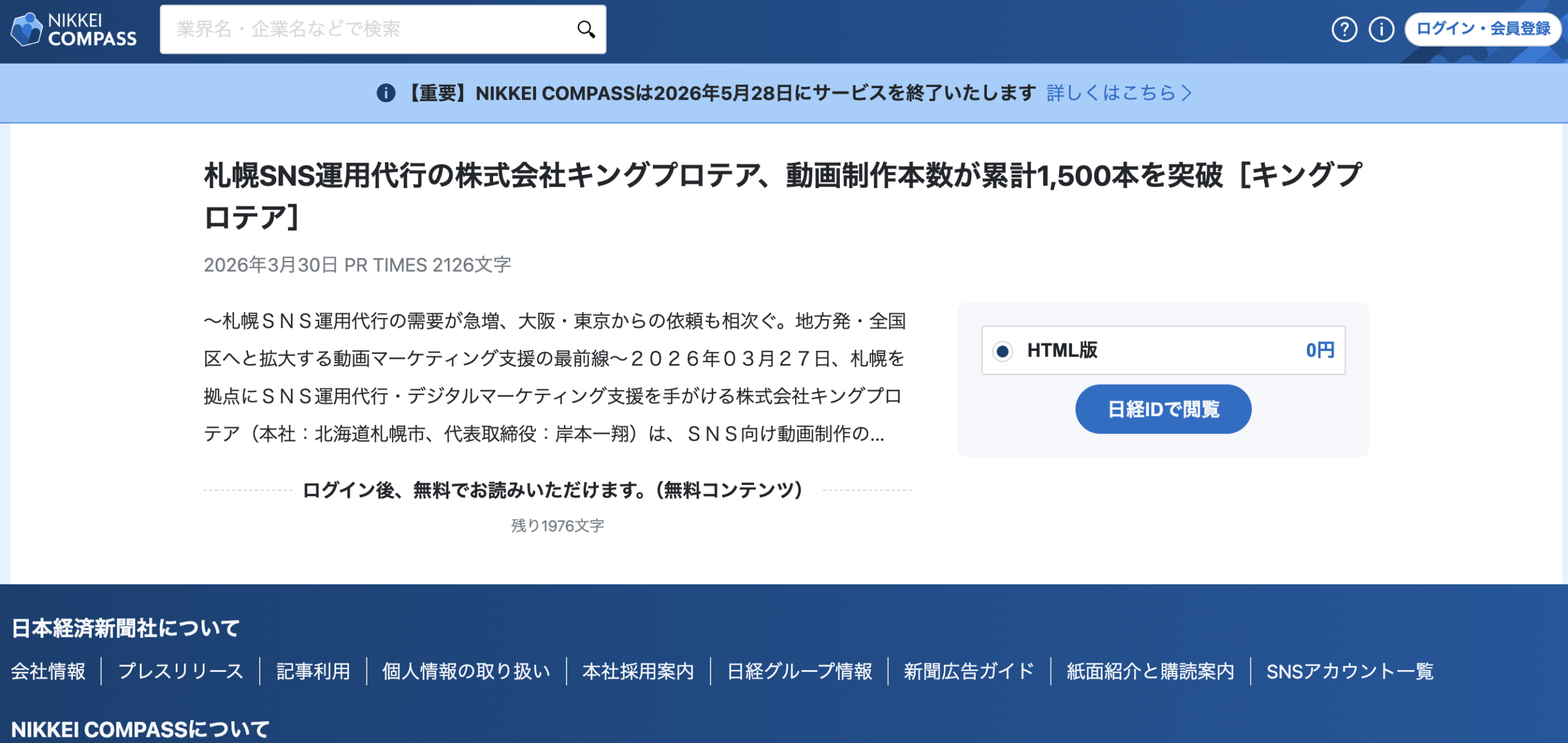
Task: Open the 会社情報 footer link
Action: [x=48, y=671]
